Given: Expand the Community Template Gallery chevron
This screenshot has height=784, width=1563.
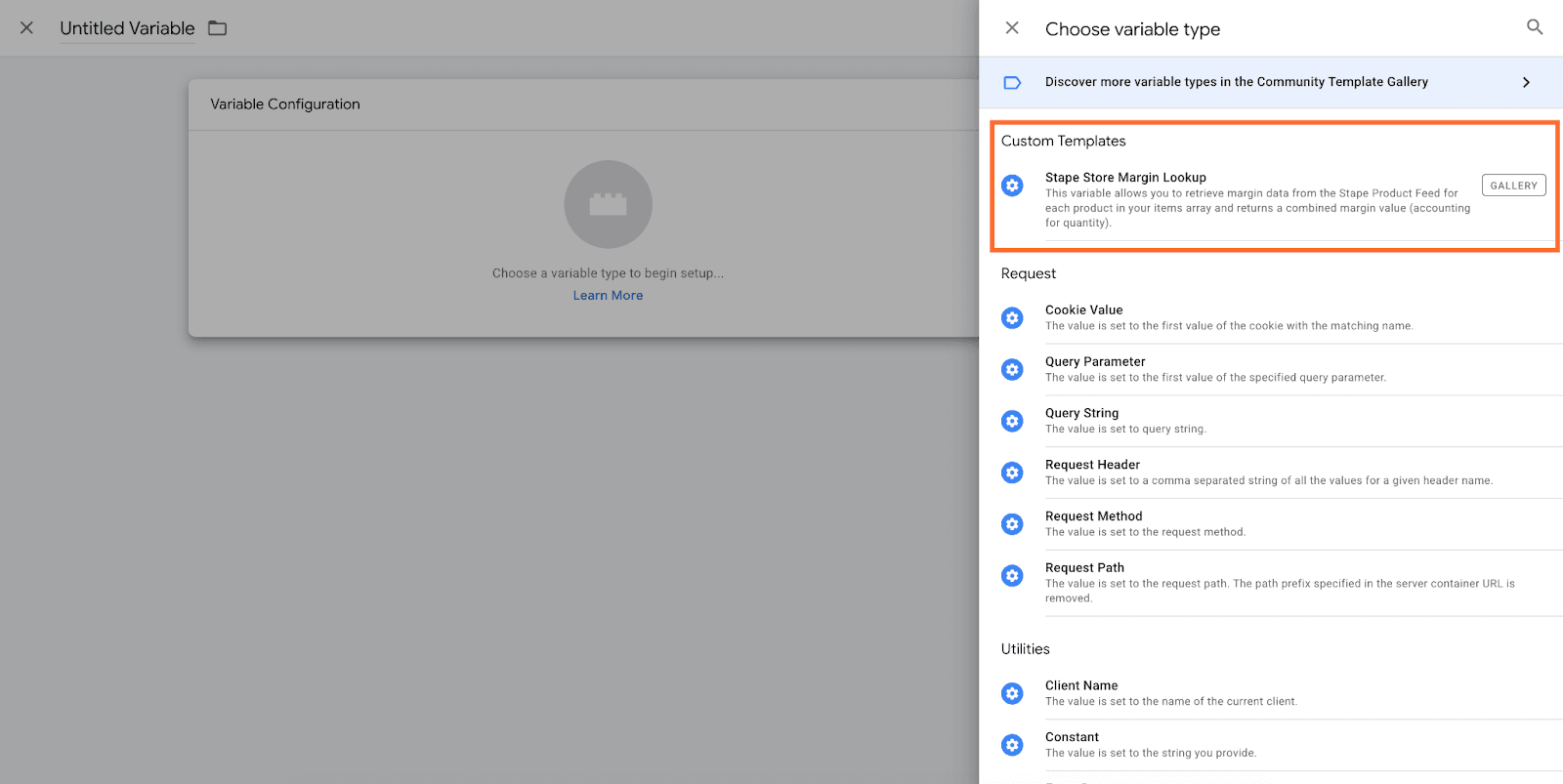Looking at the screenshot, I should [1526, 83].
